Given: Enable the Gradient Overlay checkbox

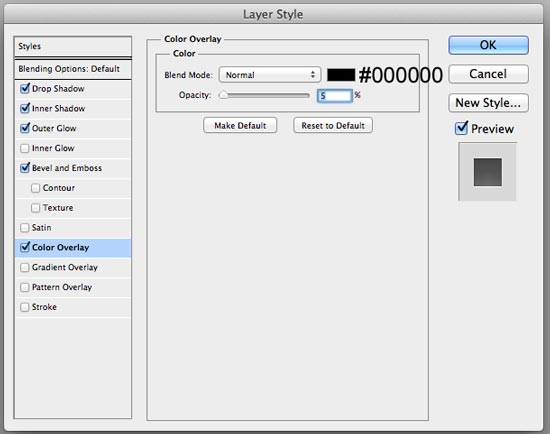Looking at the screenshot, I should tap(25, 268).
